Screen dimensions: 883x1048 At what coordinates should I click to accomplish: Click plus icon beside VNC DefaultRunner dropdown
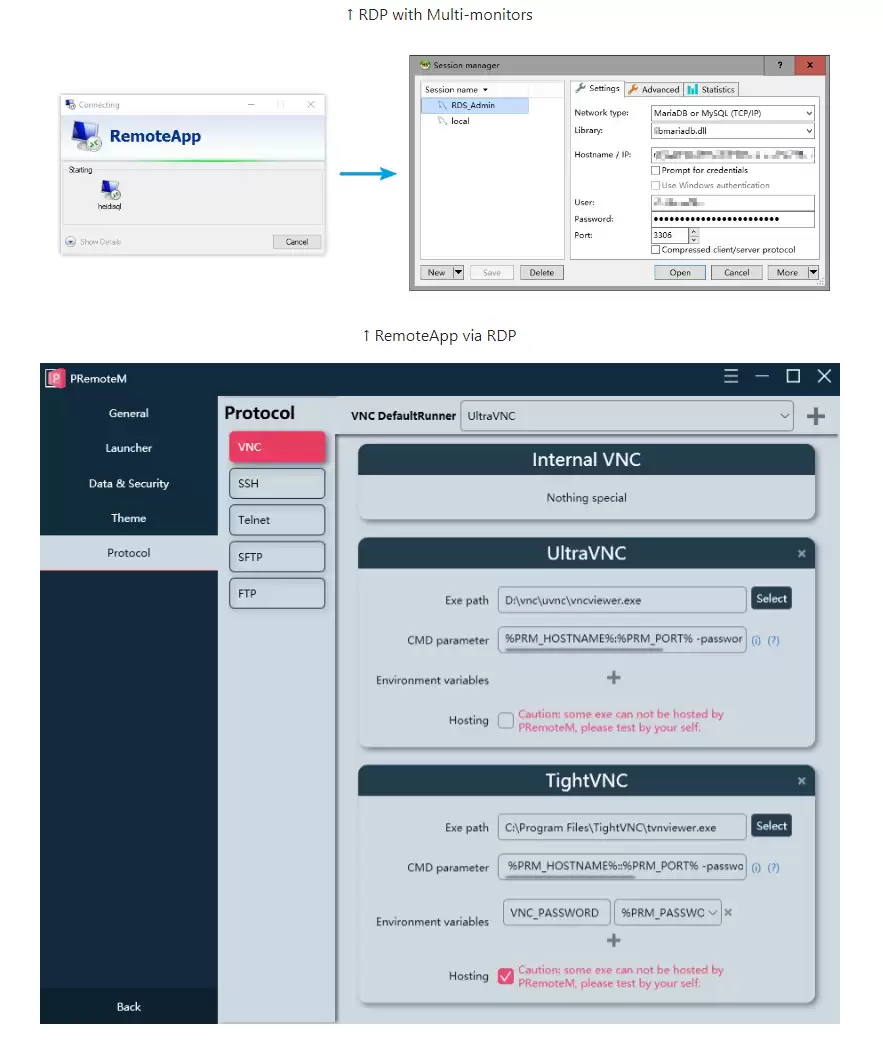816,416
